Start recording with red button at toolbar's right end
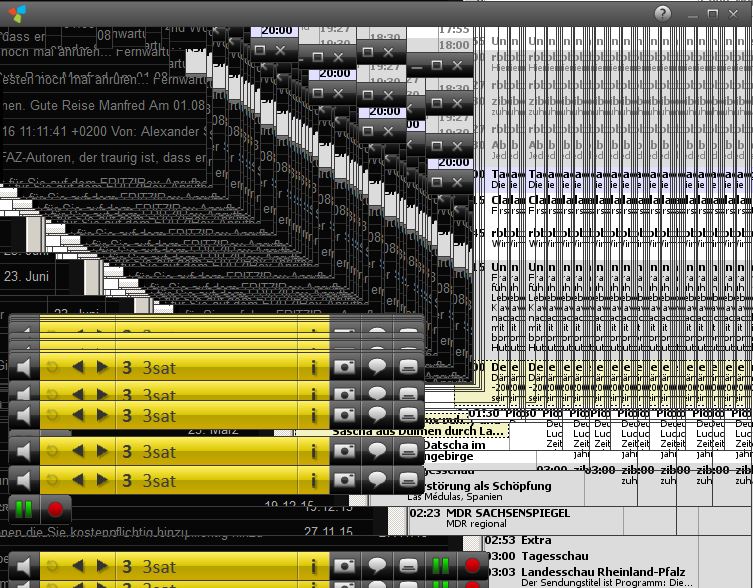 pos(472,566)
